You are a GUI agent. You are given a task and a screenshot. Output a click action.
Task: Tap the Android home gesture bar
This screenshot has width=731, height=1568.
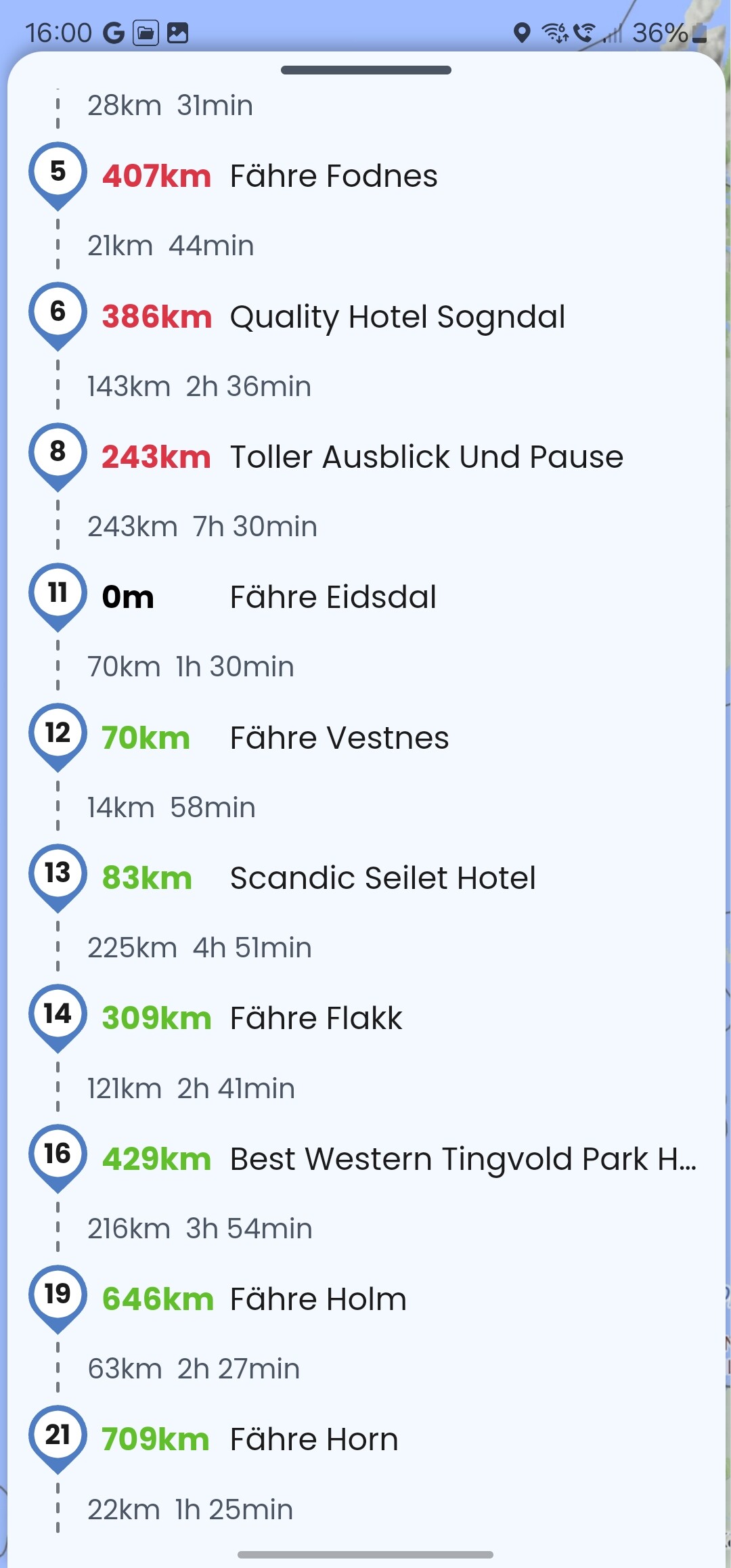pos(365,1554)
